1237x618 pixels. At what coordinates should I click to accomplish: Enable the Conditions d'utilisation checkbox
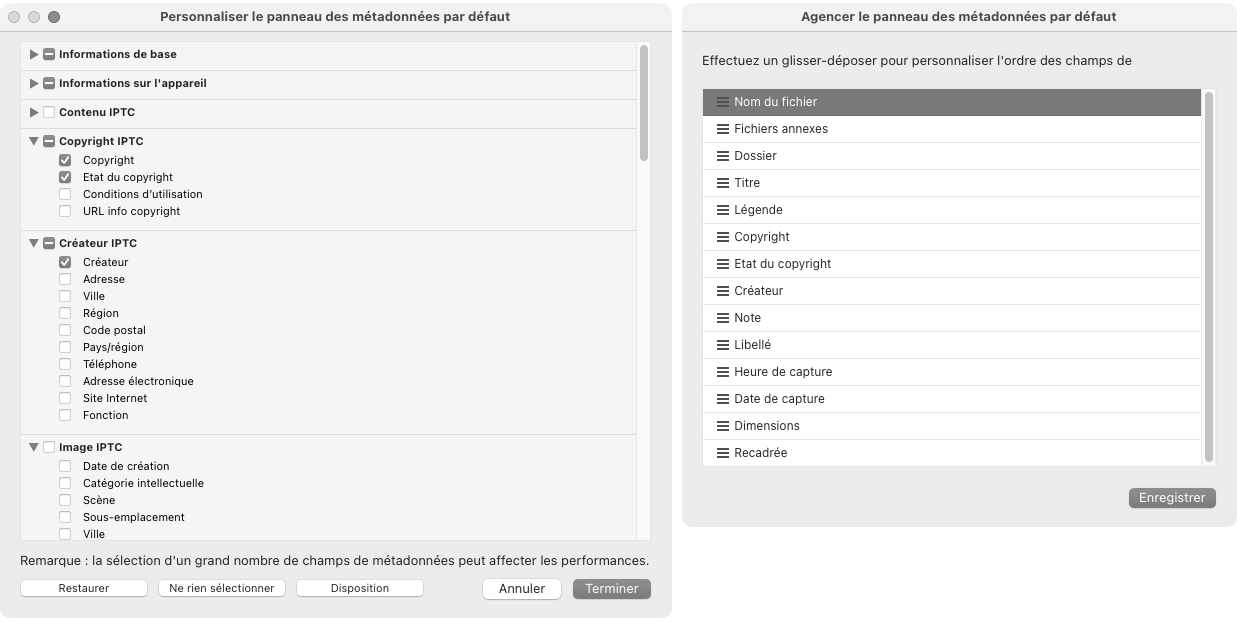coord(65,194)
